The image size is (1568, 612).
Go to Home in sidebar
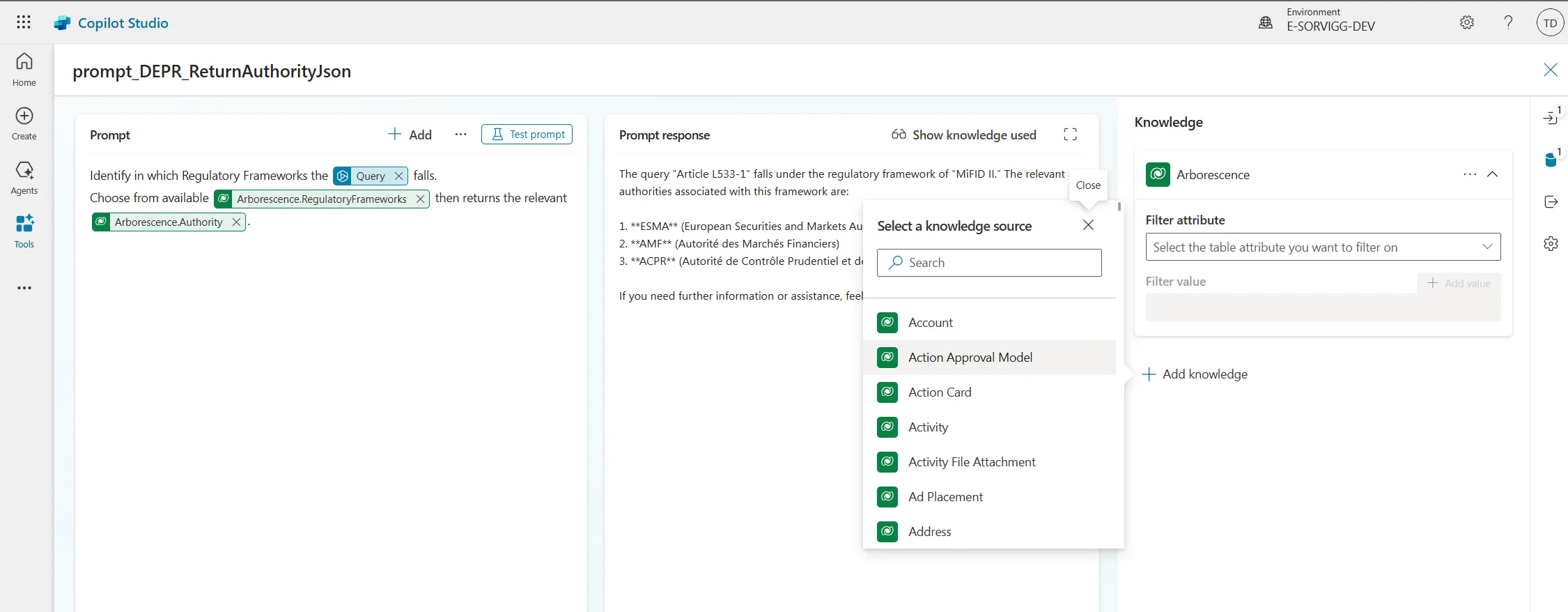click(24, 70)
